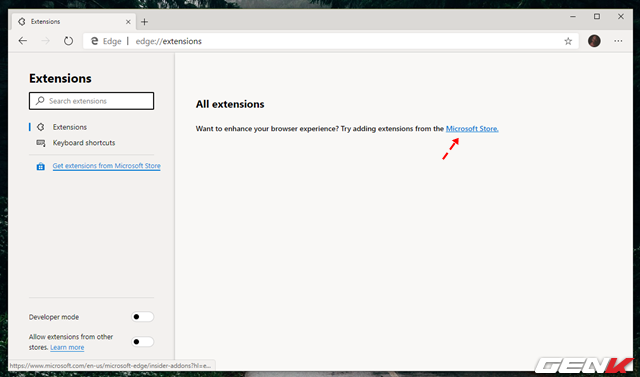Enable Developer mode toggle
Viewport: 640px width, 377px height.
142,317
